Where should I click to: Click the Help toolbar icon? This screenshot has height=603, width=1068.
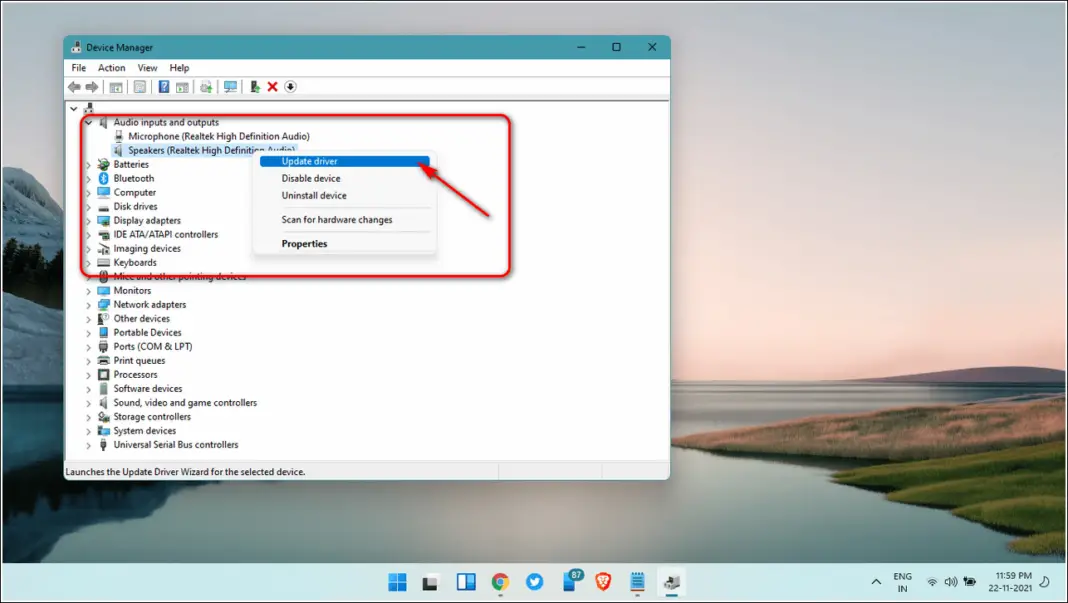pyautogui.click(x=163, y=86)
